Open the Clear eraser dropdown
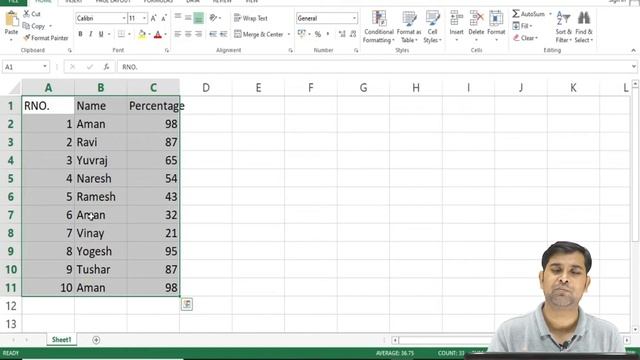Viewport: 640px width, 360px height. point(525,38)
